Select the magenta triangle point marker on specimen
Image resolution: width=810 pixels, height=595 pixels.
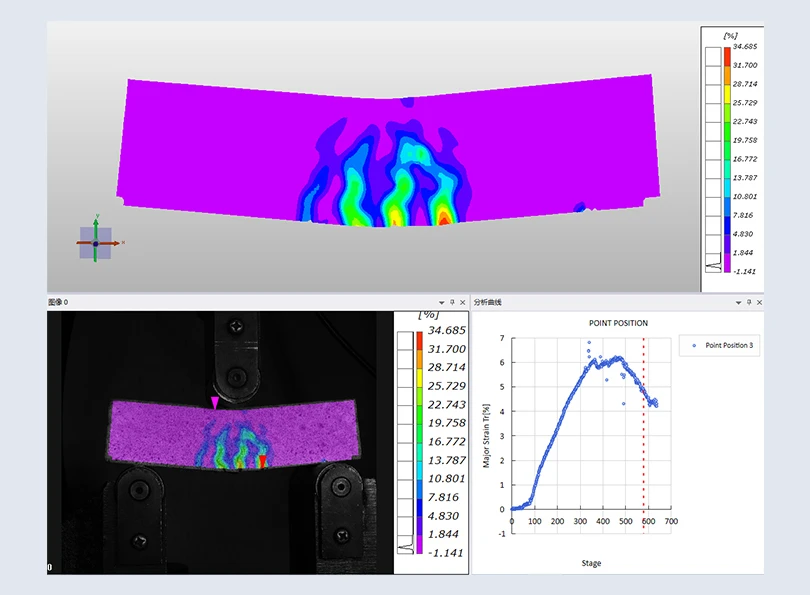tap(214, 403)
